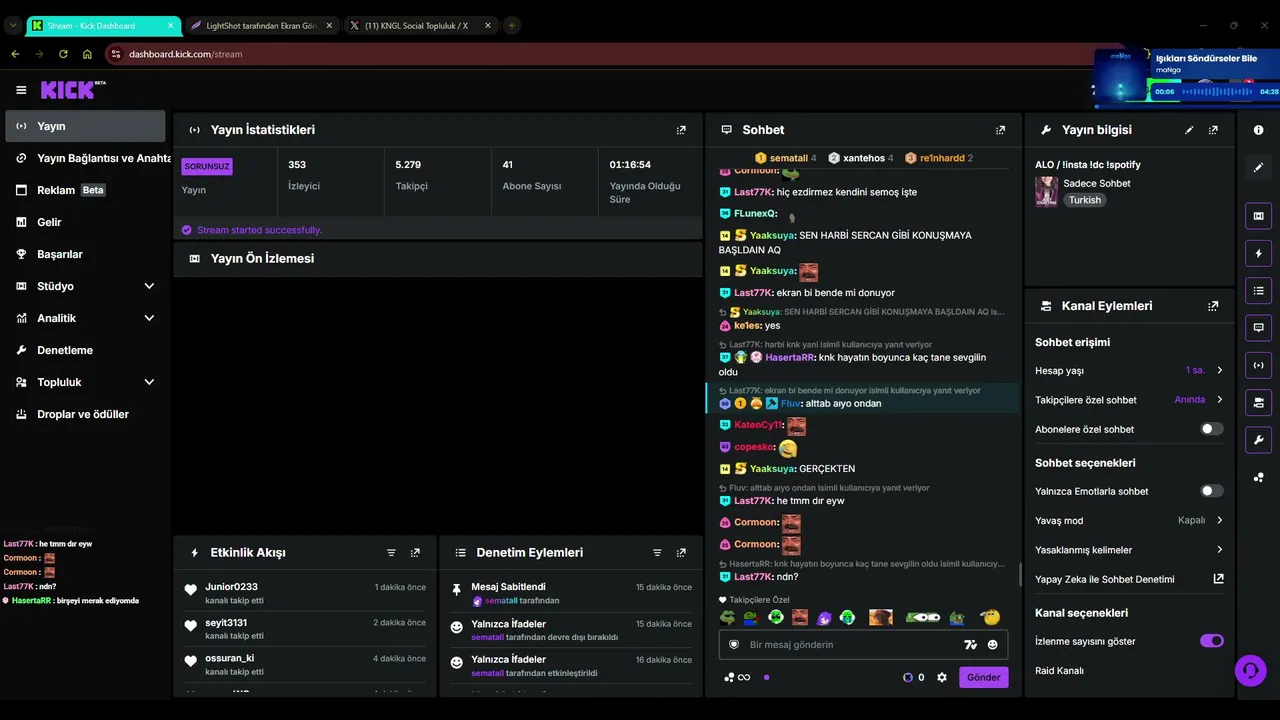1280x720 pixels.
Task: Click the Kick logo
Action: pyautogui.click(x=73, y=90)
